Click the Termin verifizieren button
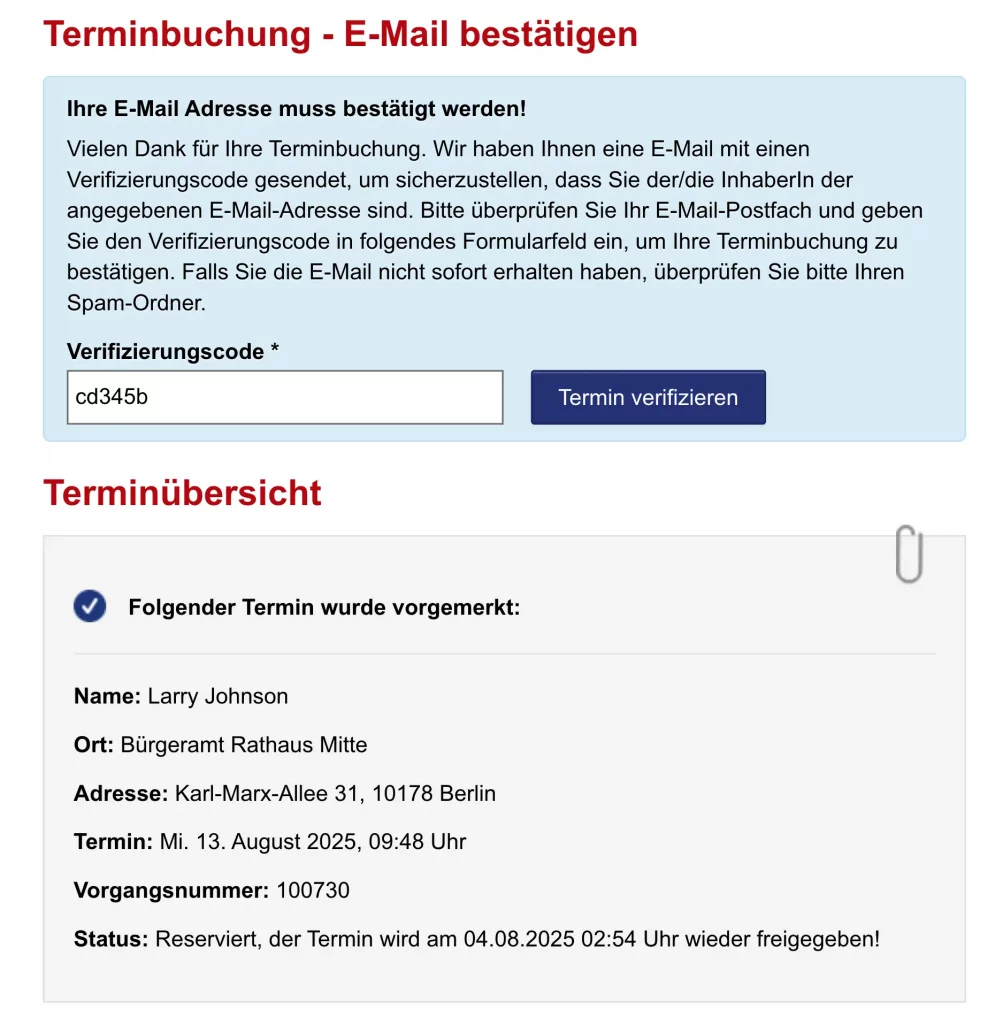Viewport: 995px width, 1024px height. [648, 397]
